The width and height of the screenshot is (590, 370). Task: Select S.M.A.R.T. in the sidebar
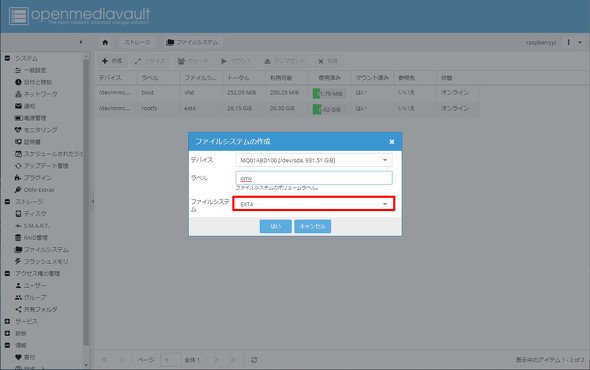point(32,225)
